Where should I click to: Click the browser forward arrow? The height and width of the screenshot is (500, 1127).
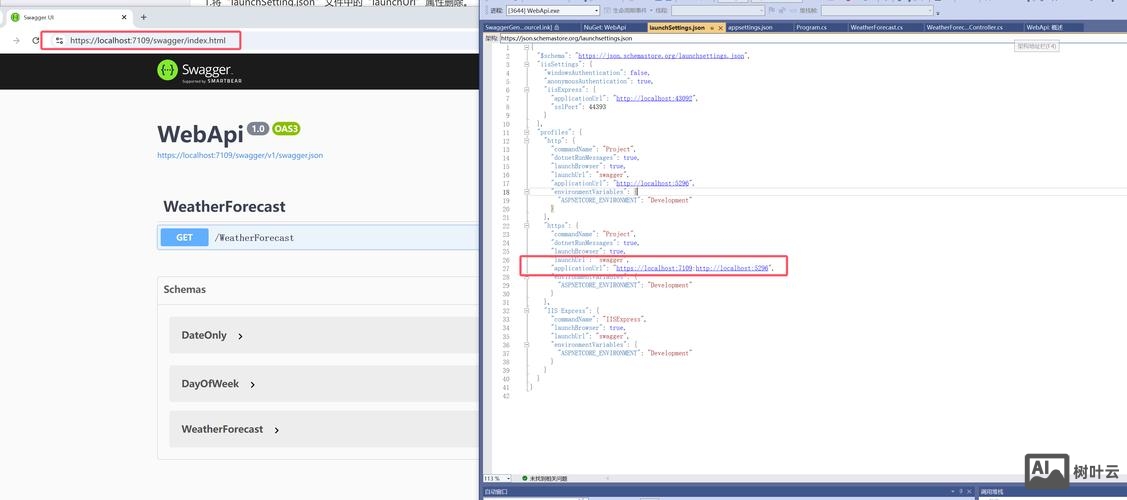16,41
